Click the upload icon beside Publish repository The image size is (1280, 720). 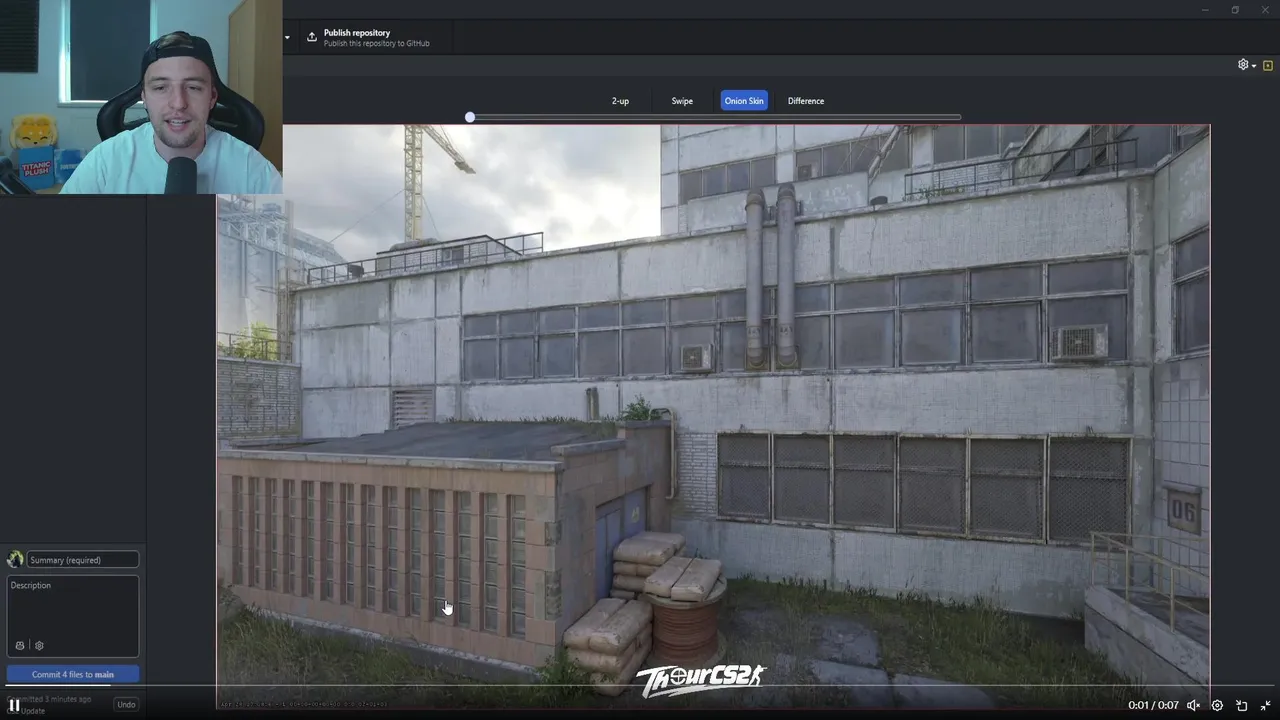coord(312,37)
